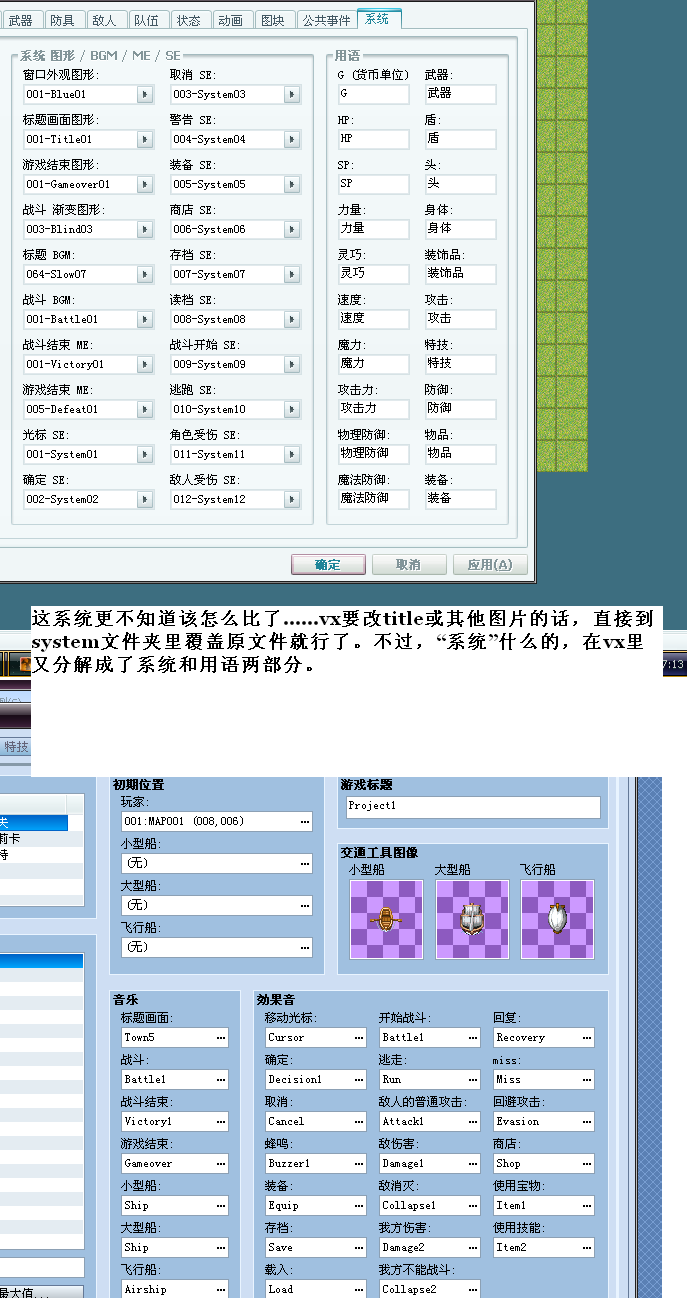The image size is (687, 1298).
Task: Open picker for save SE 007-System07
Action: pyautogui.click(x=292, y=274)
